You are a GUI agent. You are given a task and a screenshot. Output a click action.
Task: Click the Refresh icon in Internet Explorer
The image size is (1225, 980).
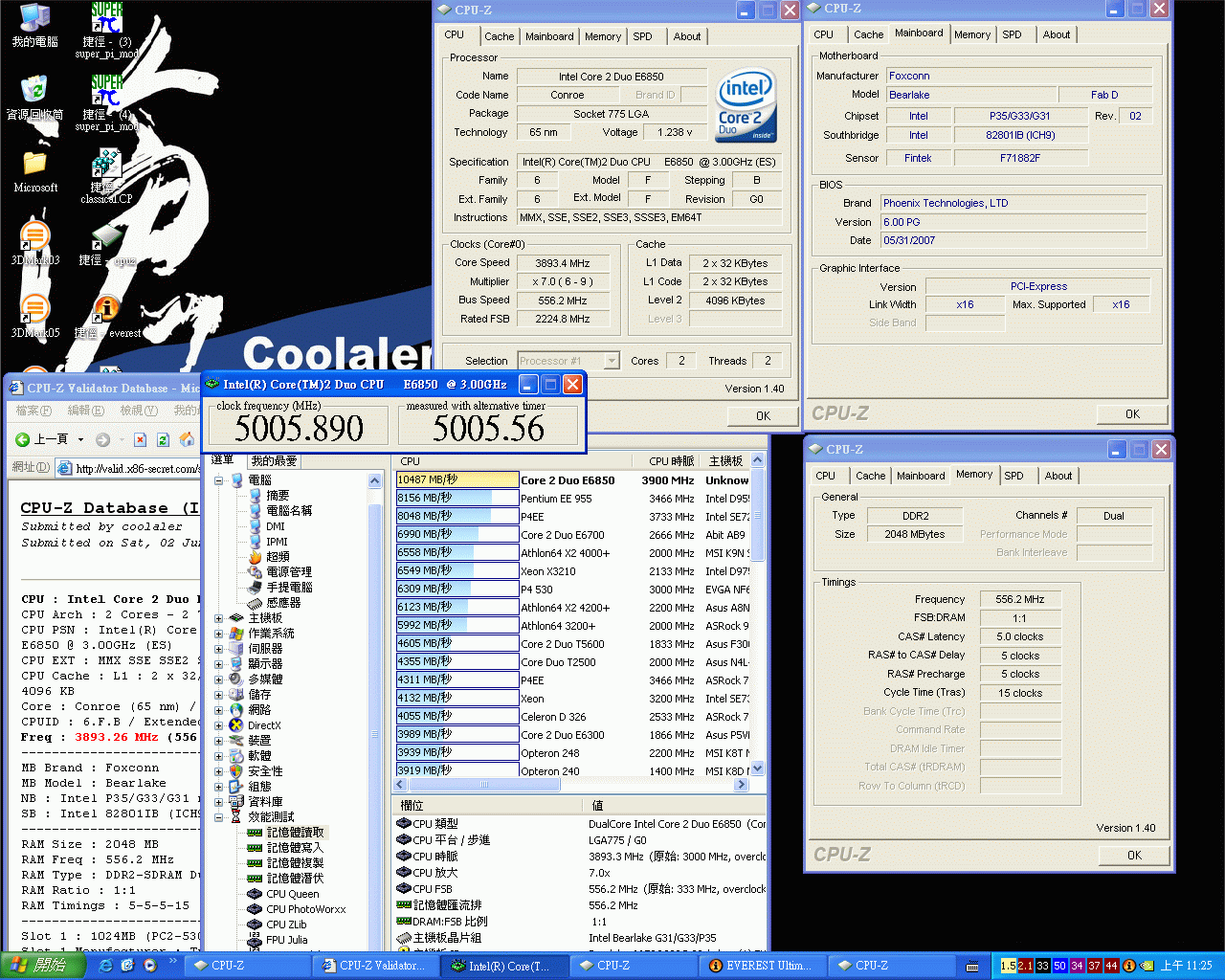click(x=163, y=439)
